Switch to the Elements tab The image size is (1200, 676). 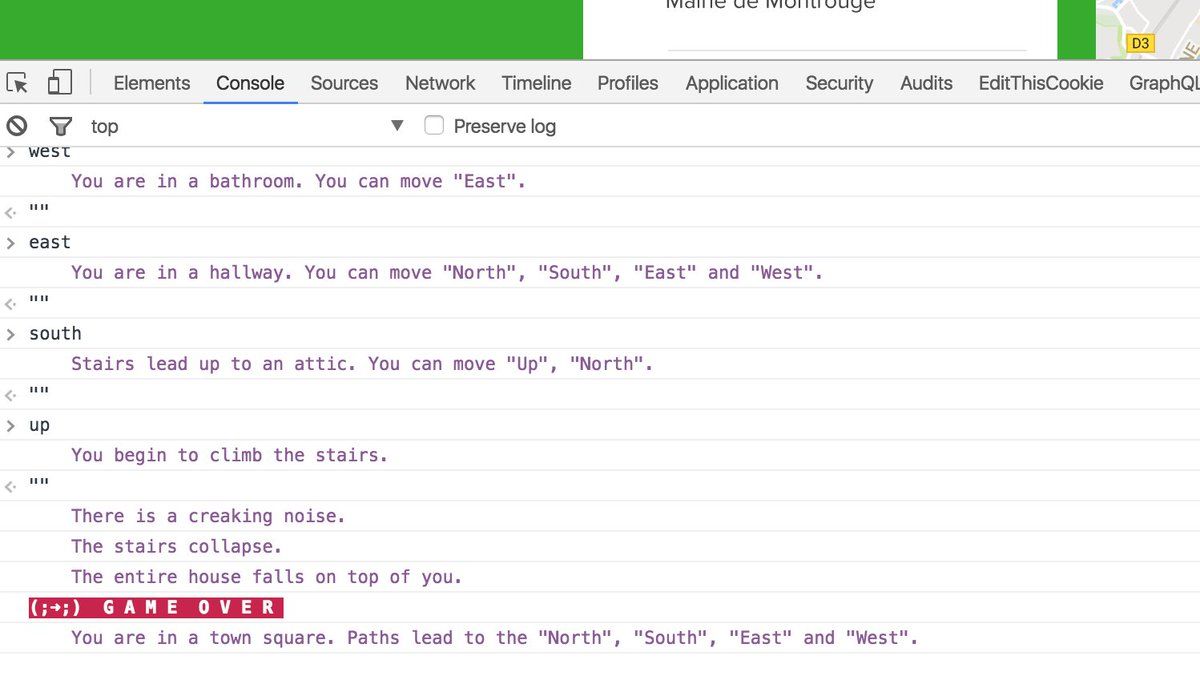[152, 83]
